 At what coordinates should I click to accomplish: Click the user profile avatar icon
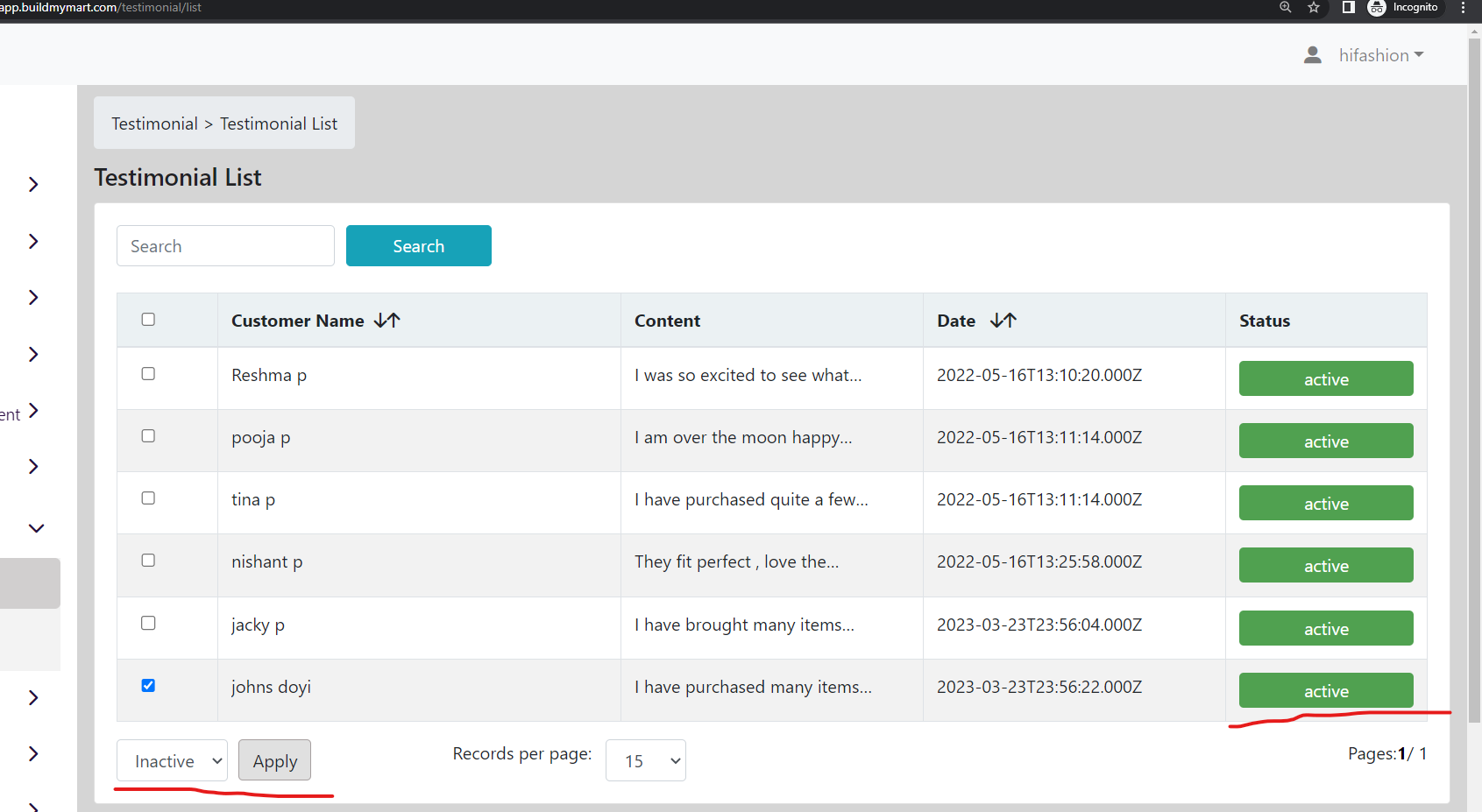coord(1312,55)
